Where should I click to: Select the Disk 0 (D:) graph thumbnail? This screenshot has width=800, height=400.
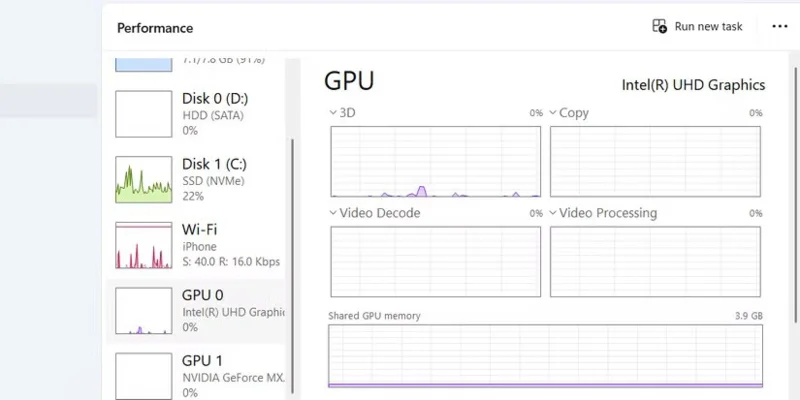[x=144, y=114]
